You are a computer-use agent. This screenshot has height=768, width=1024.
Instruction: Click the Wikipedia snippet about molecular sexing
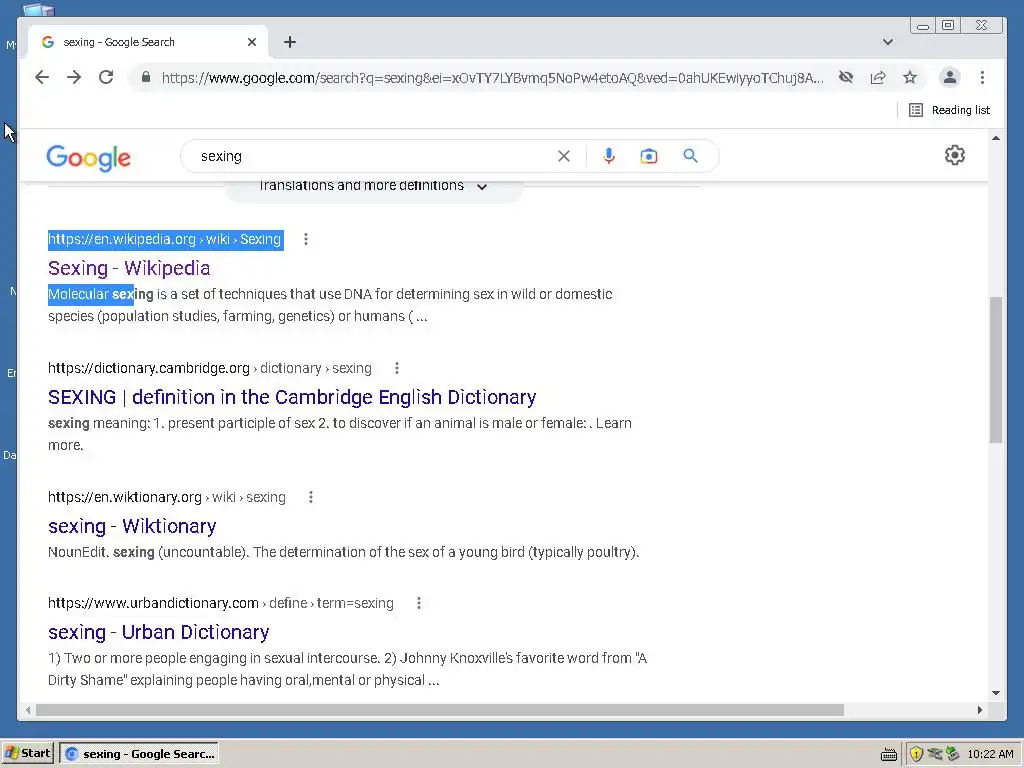coord(330,305)
